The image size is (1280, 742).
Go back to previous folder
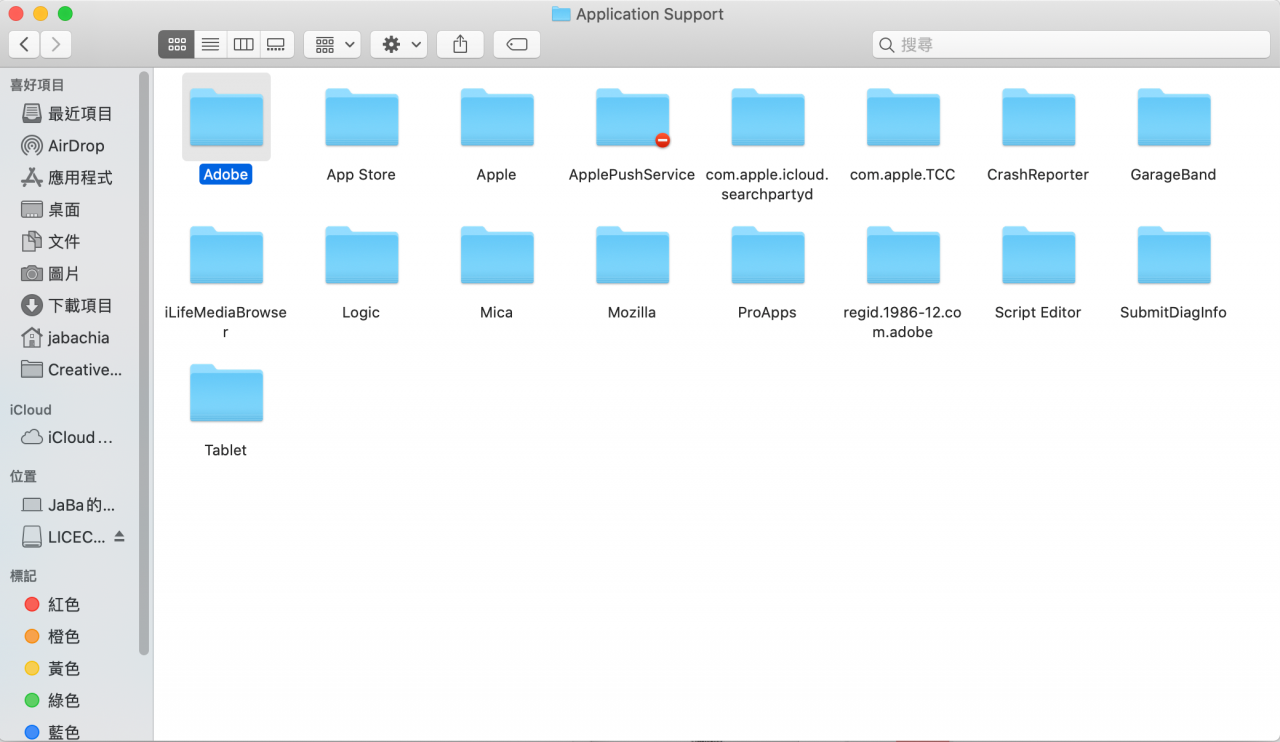[24, 44]
